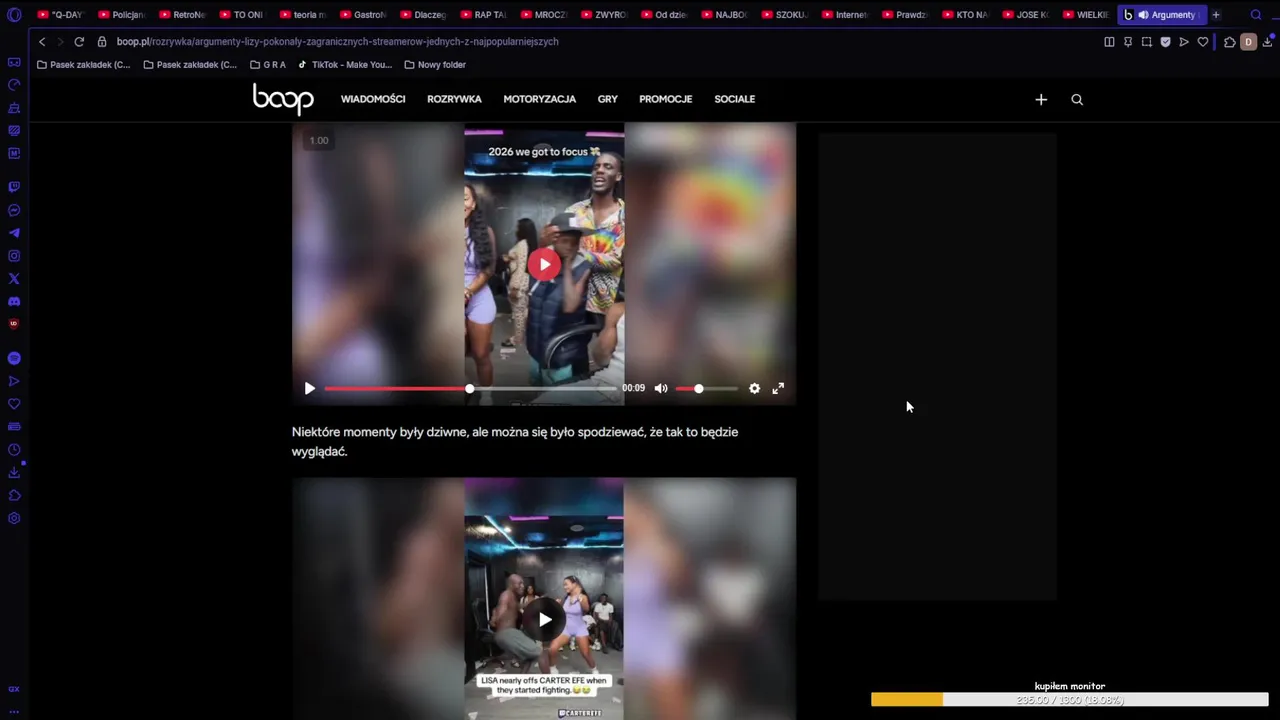The image size is (1280, 720).
Task: Open the split screen icon in address bar
Action: tap(1109, 42)
